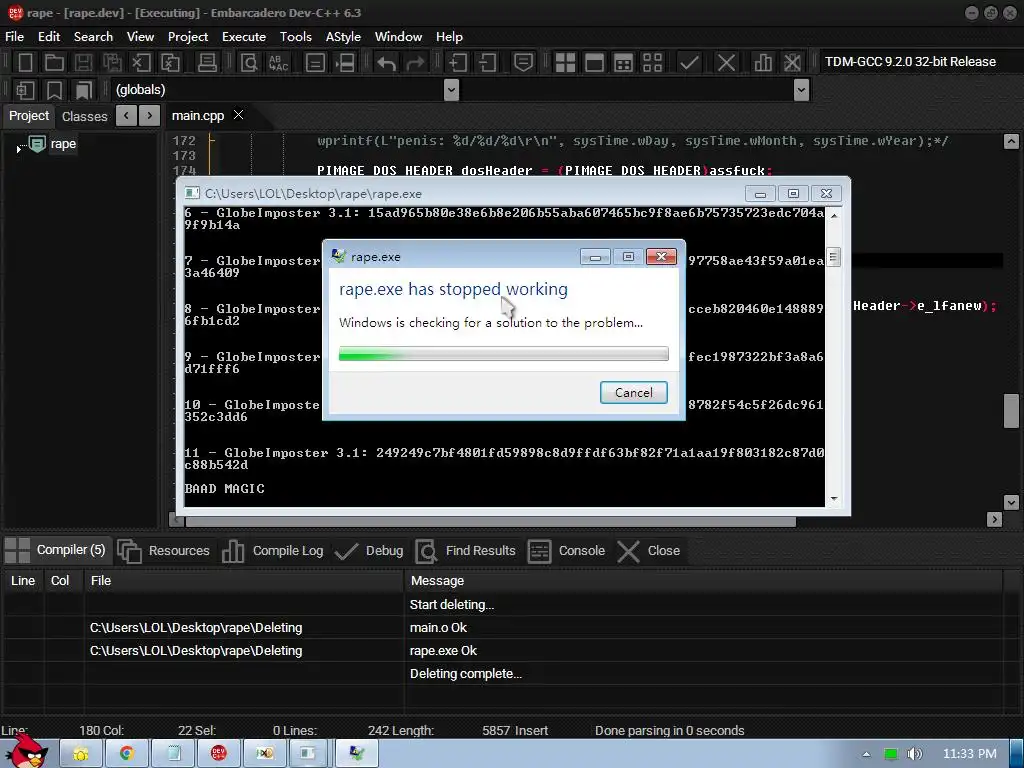Click the editor horizontal scrollbar

click(x=490, y=521)
